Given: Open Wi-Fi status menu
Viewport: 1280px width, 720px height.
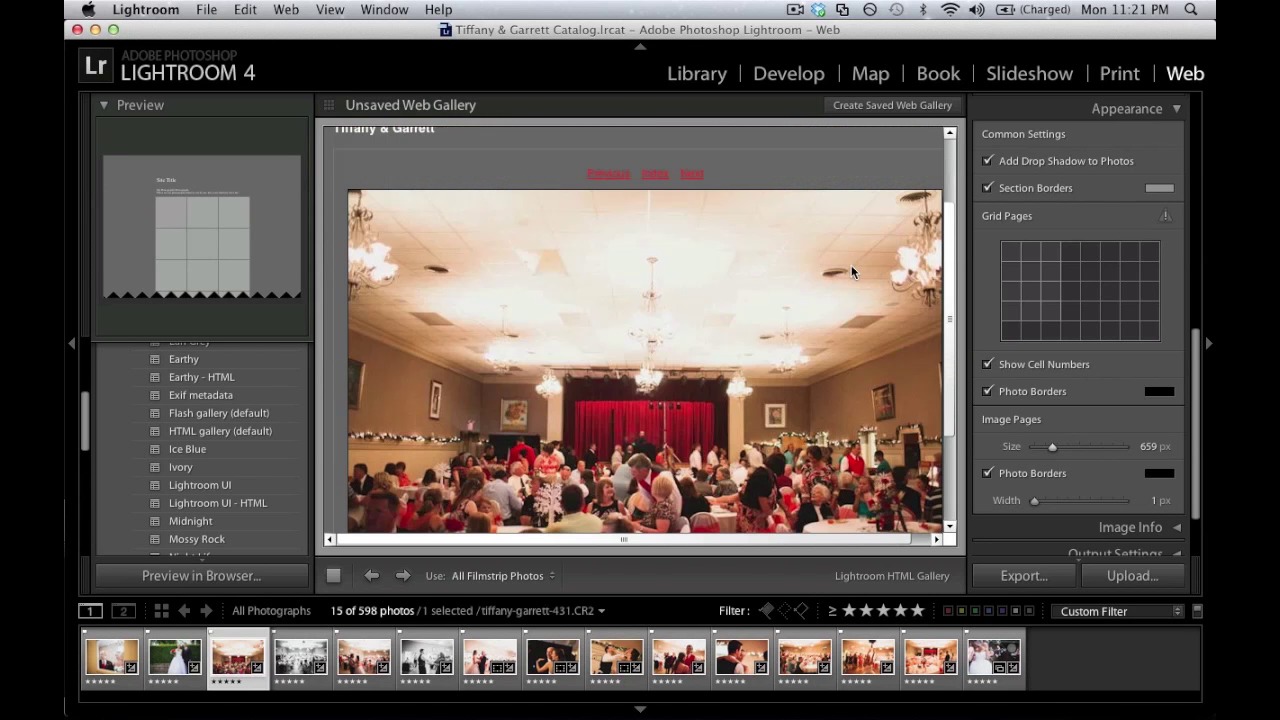Looking at the screenshot, I should click(950, 10).
